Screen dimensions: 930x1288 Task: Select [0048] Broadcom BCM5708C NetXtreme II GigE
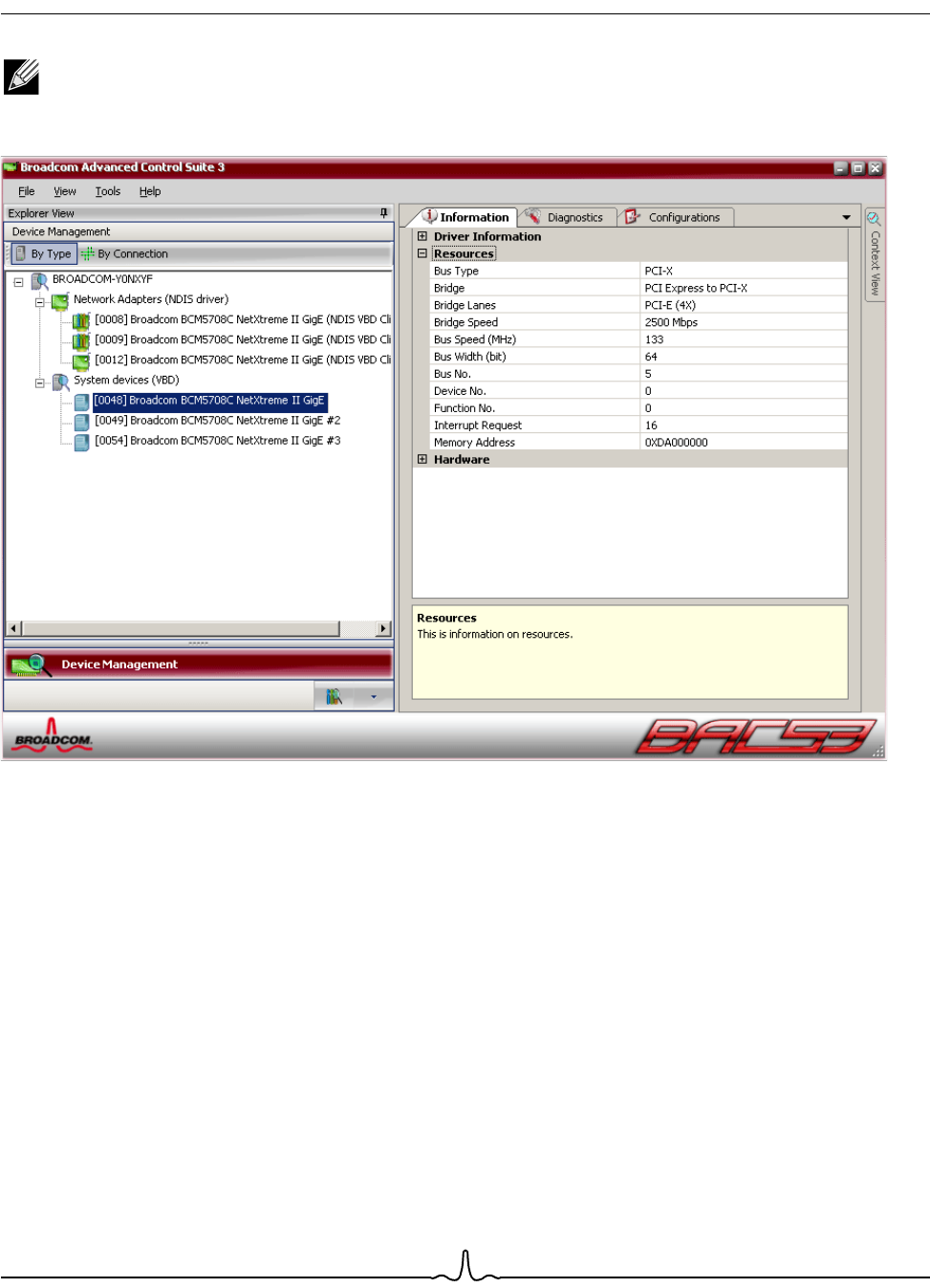210,401
